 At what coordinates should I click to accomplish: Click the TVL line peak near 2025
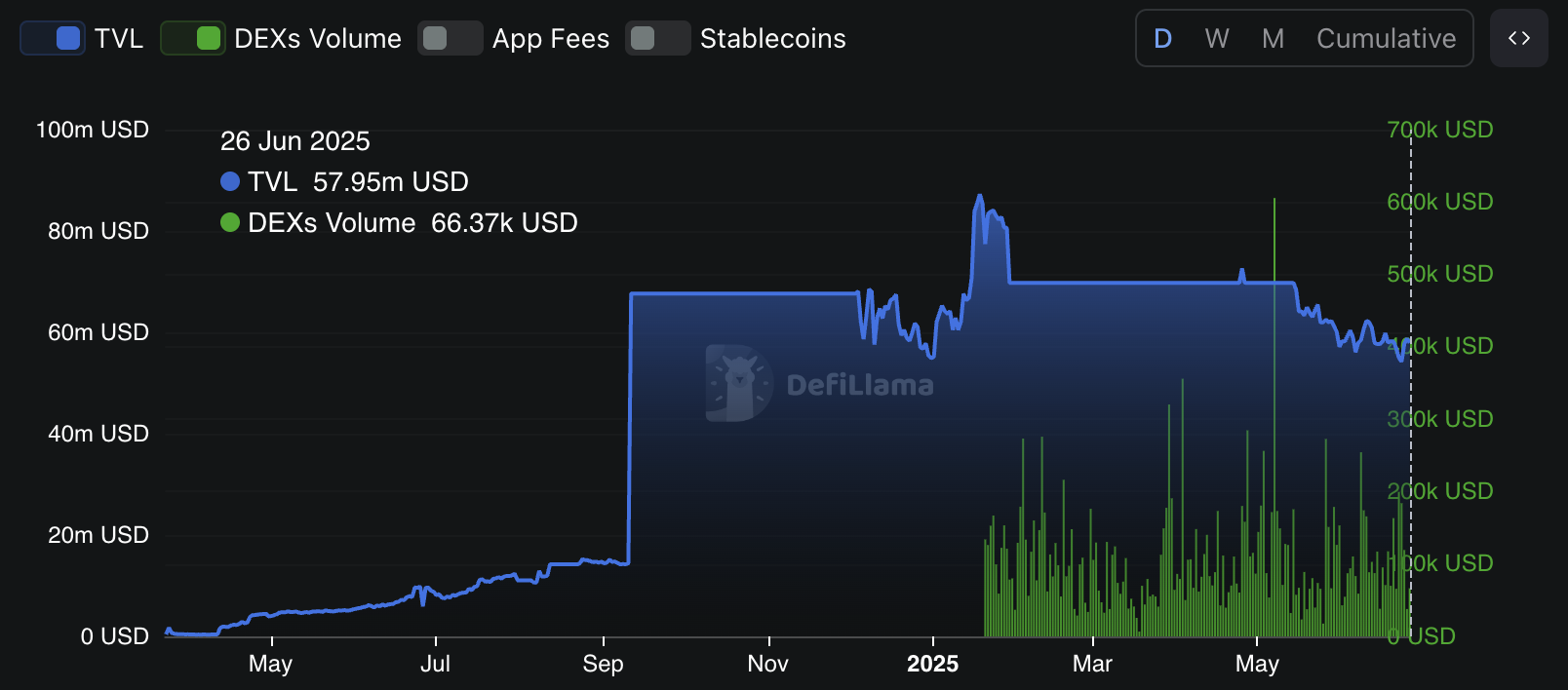(980, 196)
